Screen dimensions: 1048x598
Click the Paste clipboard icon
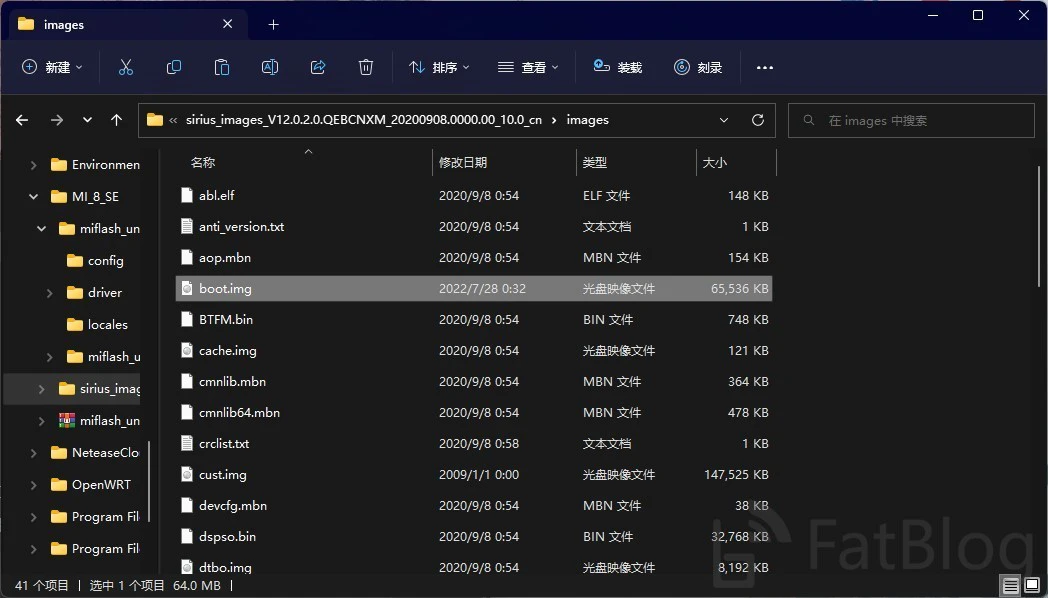click(222, 67)
